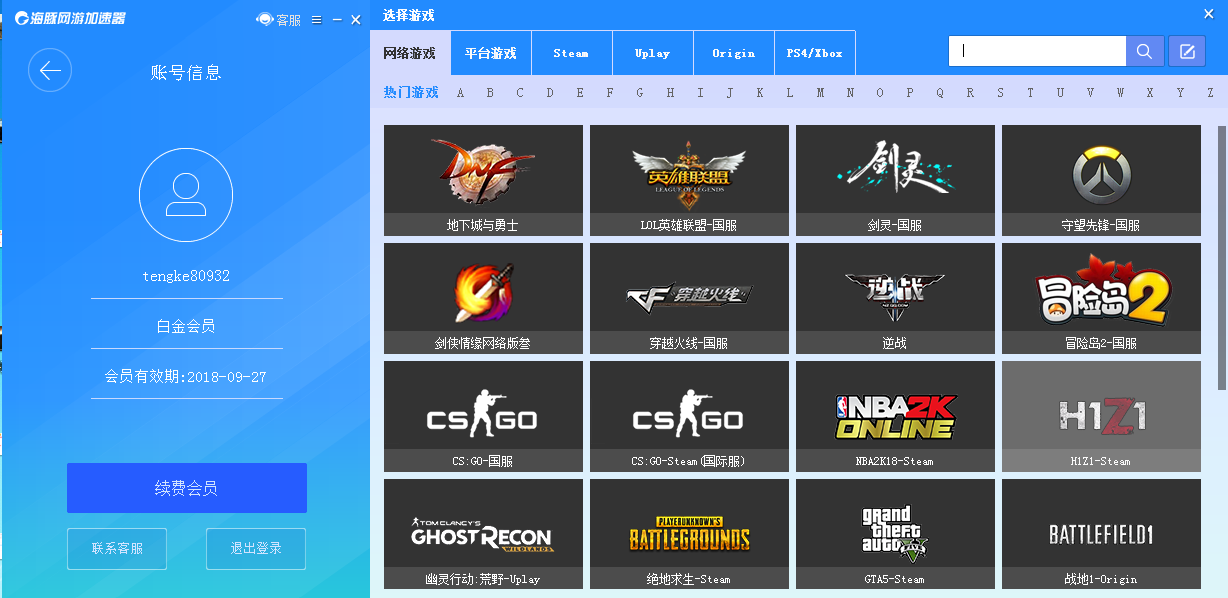
Task: Filter by 热门游戏 popular games
Action: coord(410,92)
